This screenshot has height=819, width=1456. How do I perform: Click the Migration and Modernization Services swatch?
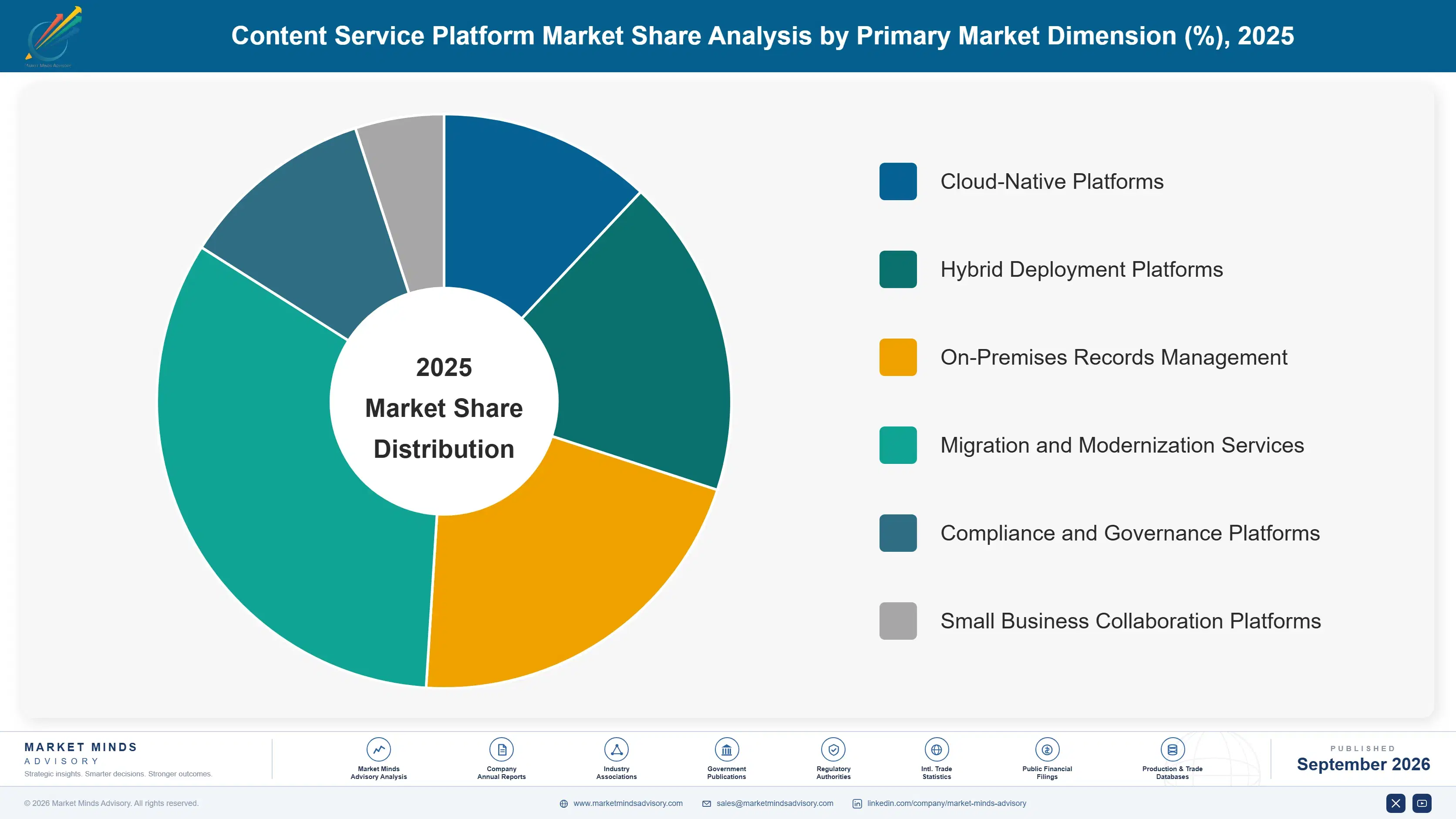(898, 445)
